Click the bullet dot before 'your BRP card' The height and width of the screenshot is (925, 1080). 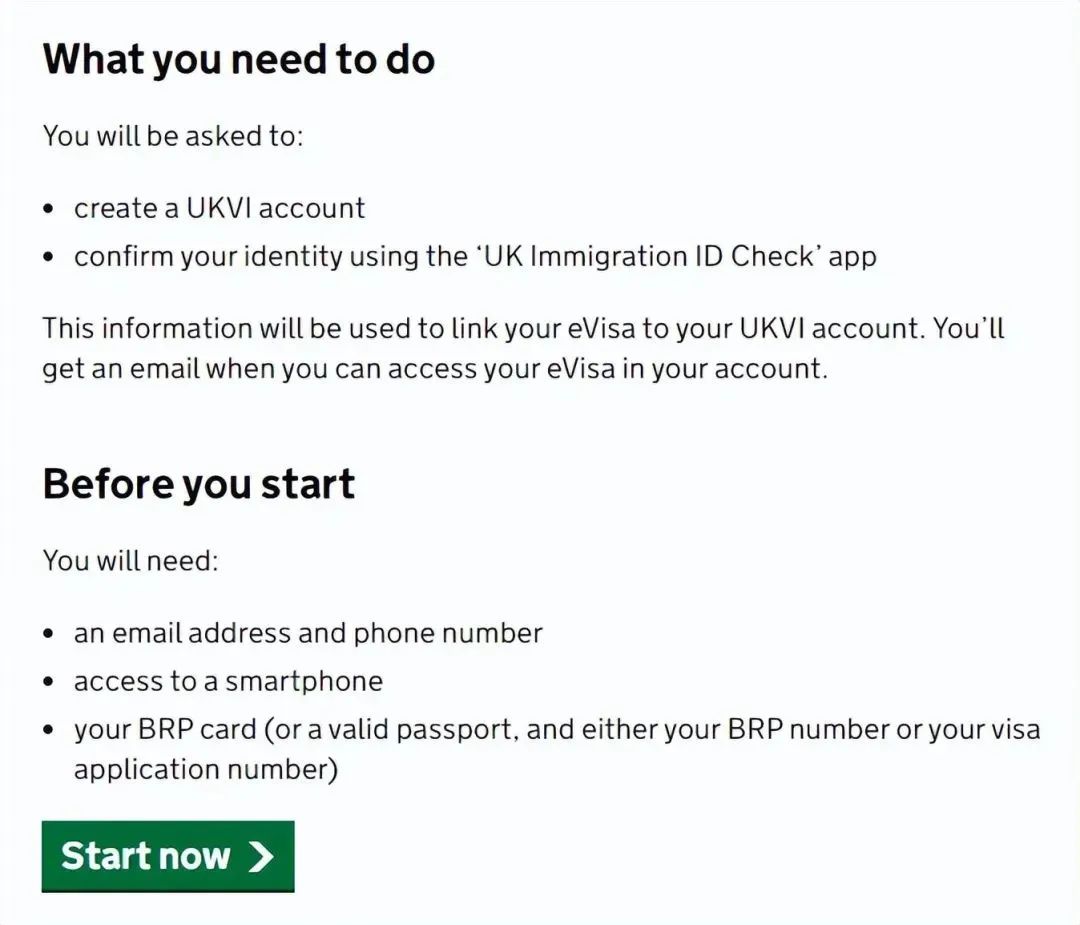pos(48,730)
